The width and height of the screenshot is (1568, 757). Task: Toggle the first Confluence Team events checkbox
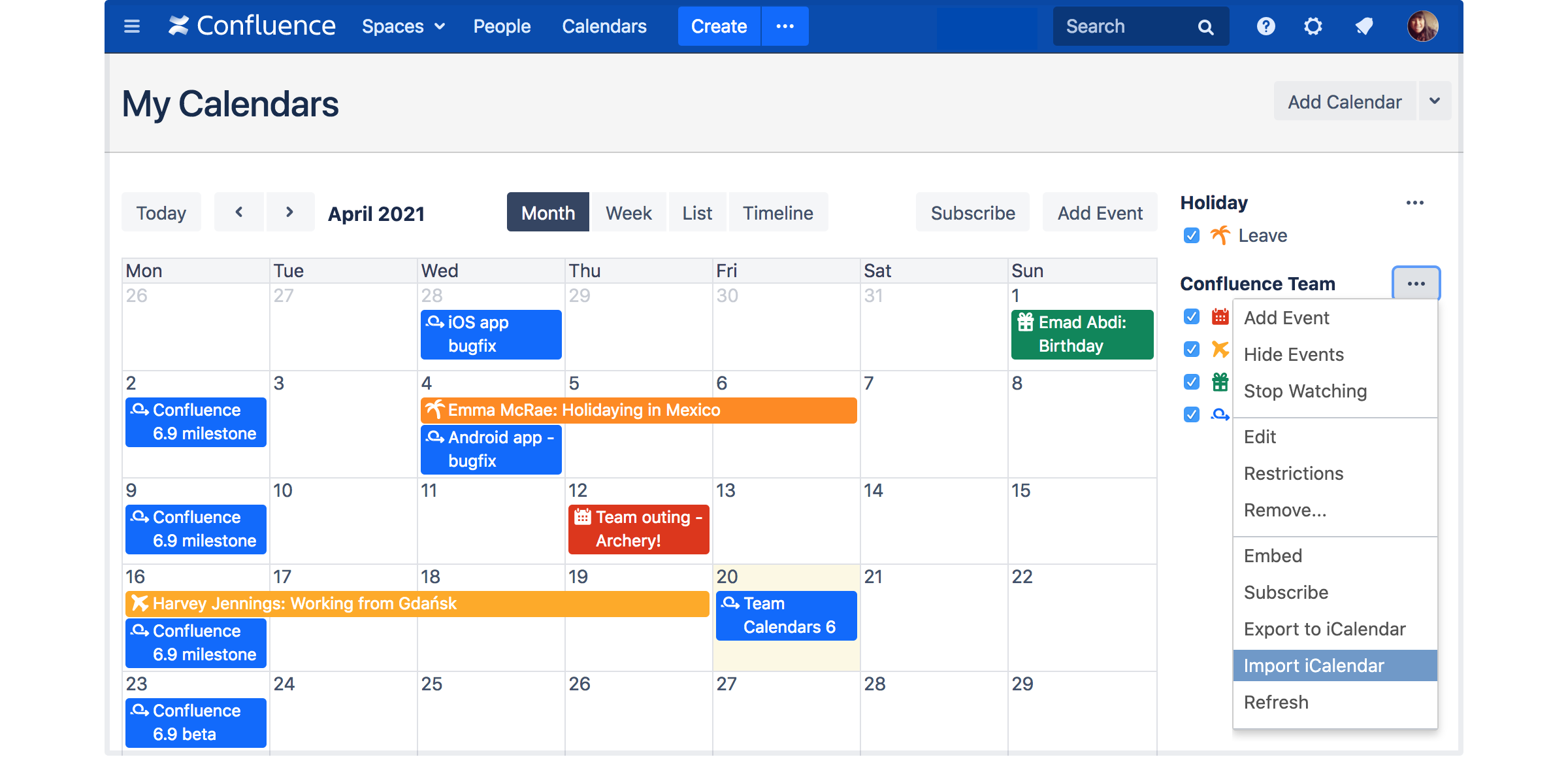1192,317
